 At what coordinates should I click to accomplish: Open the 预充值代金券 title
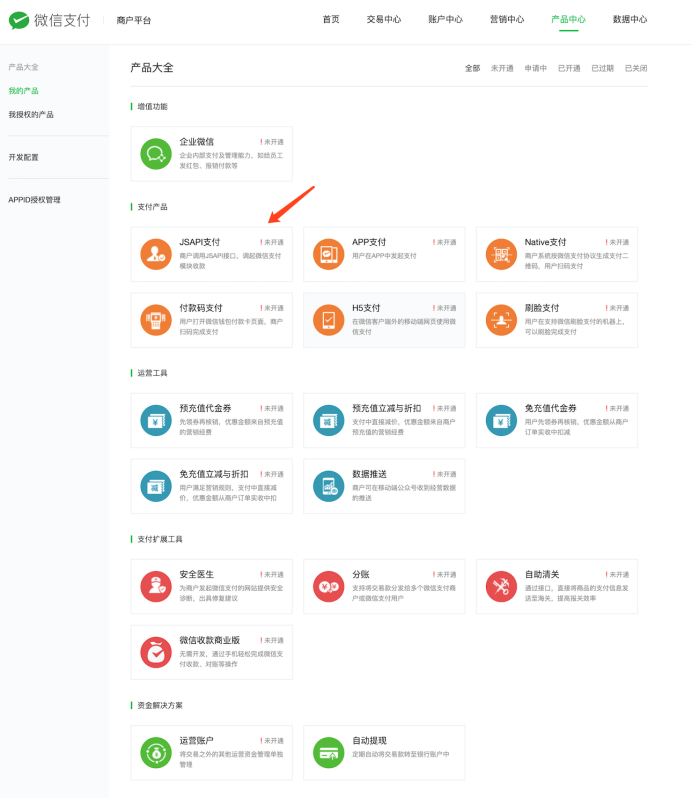[206, 408]
